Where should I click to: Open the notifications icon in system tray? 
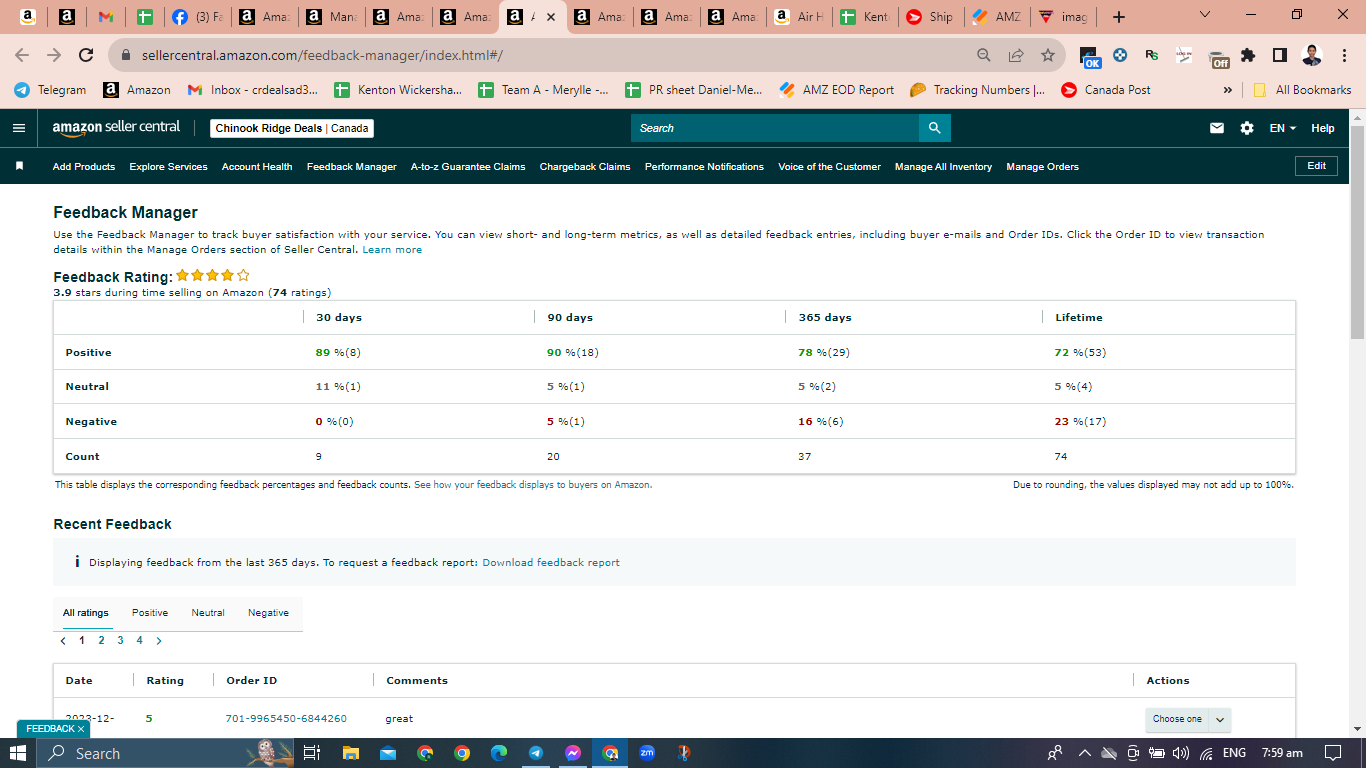click(x=1333, y=753)
